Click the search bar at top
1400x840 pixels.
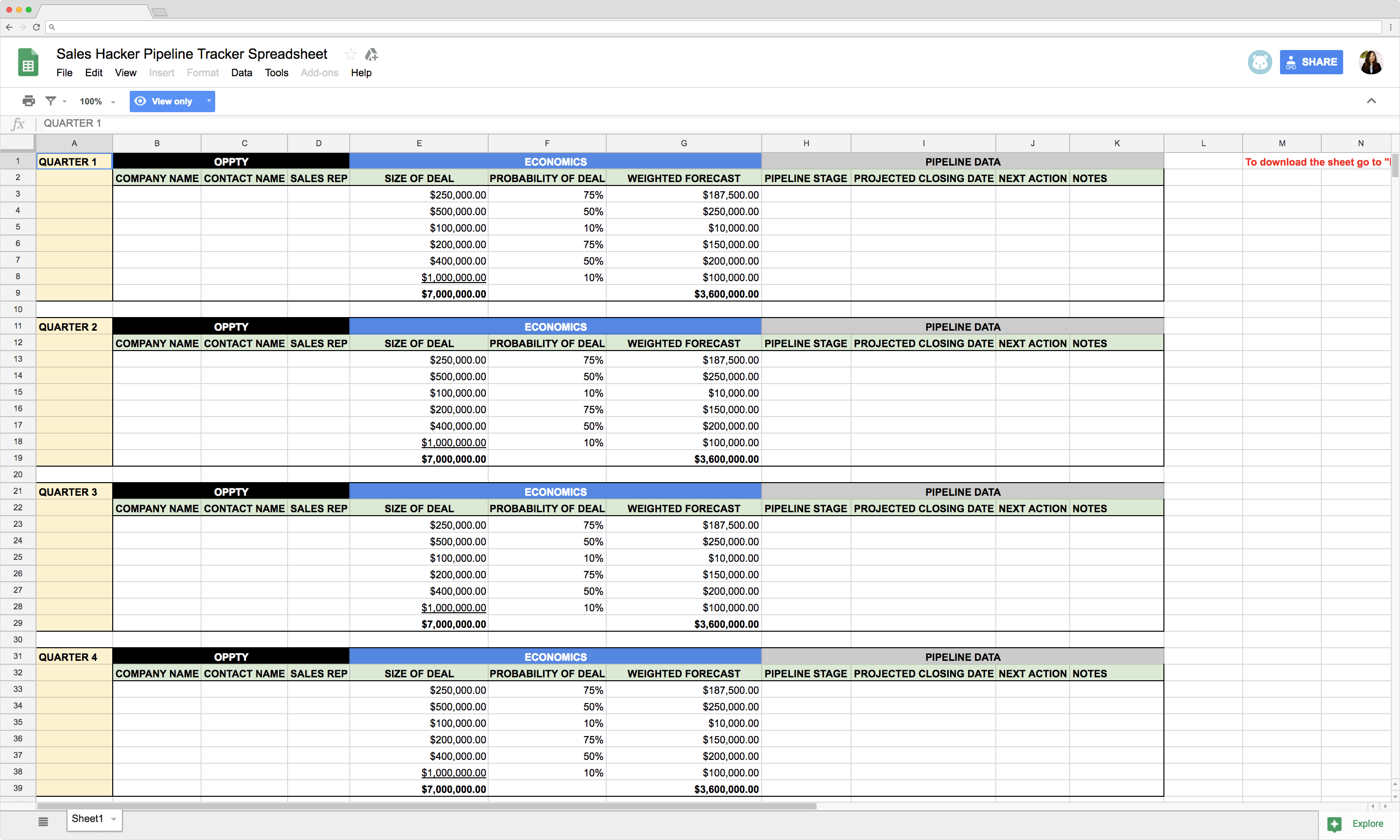pyautogui.click(x=700, y=27)
